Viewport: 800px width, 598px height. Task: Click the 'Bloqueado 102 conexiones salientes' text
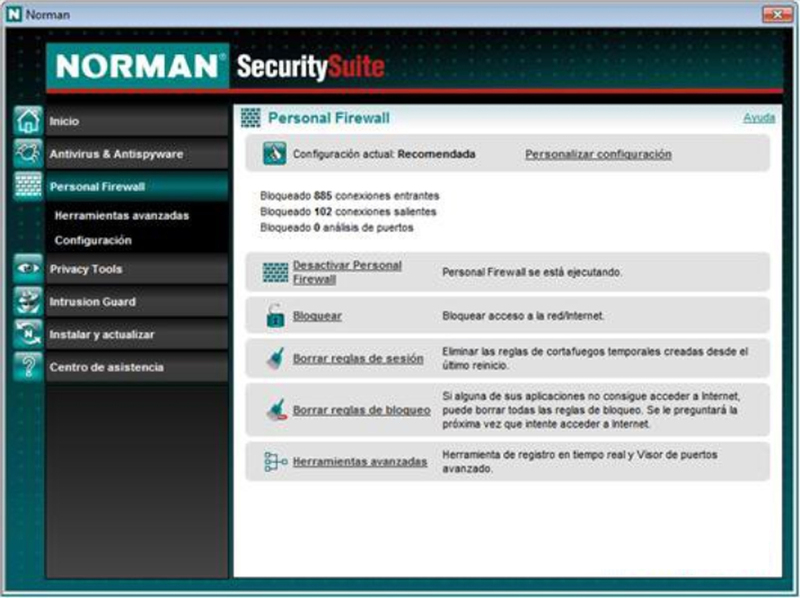click(348, 211)
